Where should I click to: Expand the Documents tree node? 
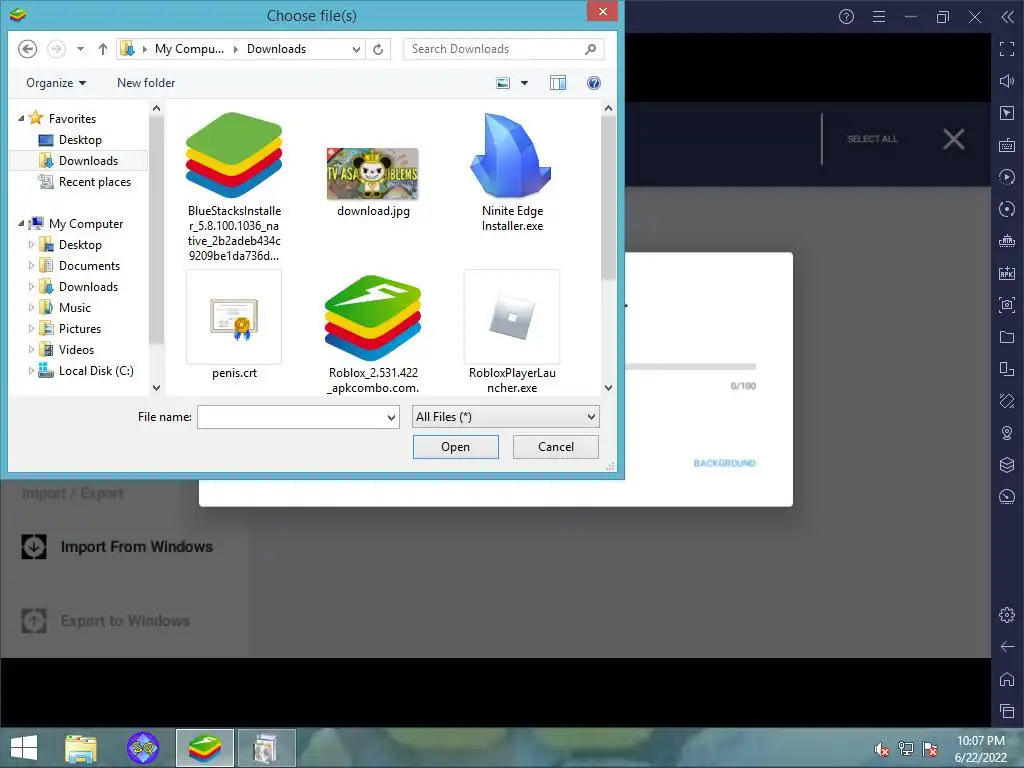31,266
